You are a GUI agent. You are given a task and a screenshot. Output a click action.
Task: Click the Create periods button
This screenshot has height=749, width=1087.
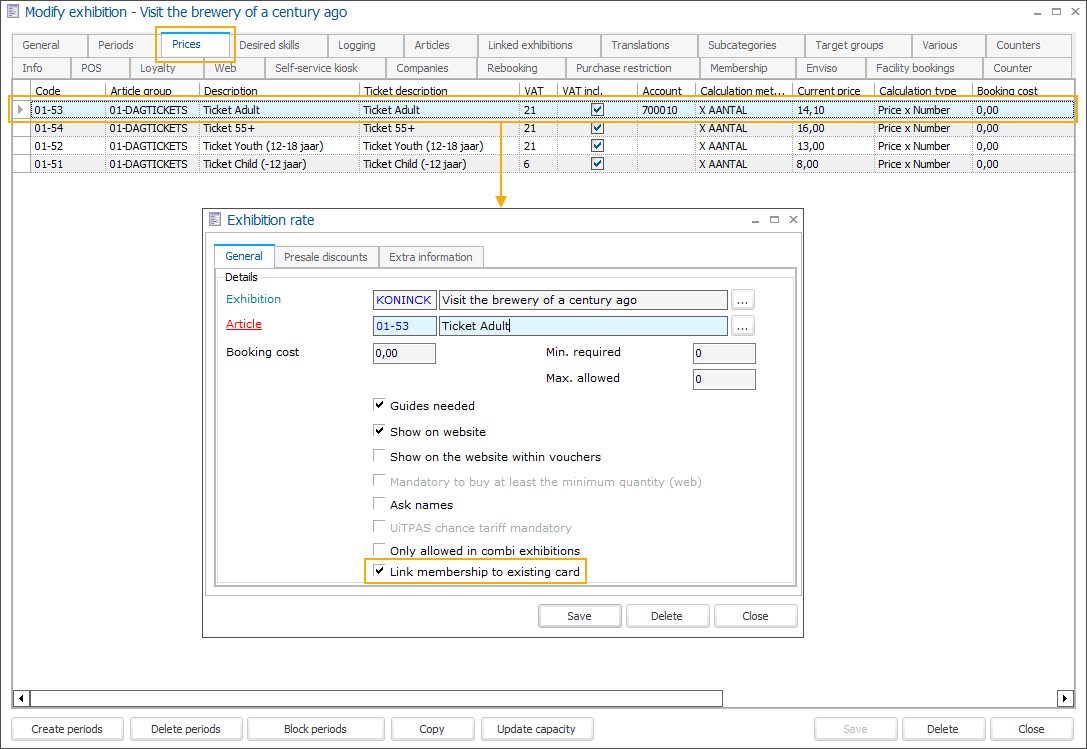pos(66,729)
